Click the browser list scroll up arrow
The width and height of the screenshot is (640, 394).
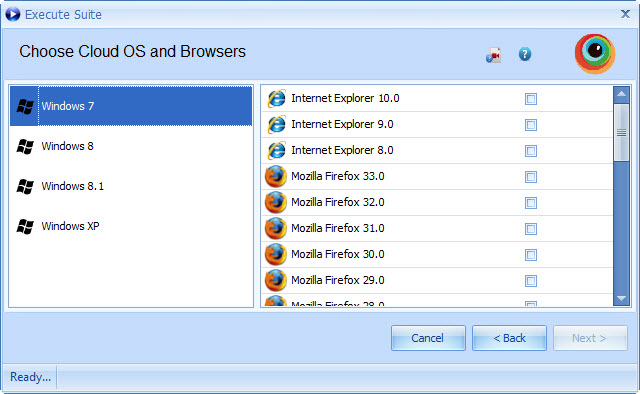[622, 94]
